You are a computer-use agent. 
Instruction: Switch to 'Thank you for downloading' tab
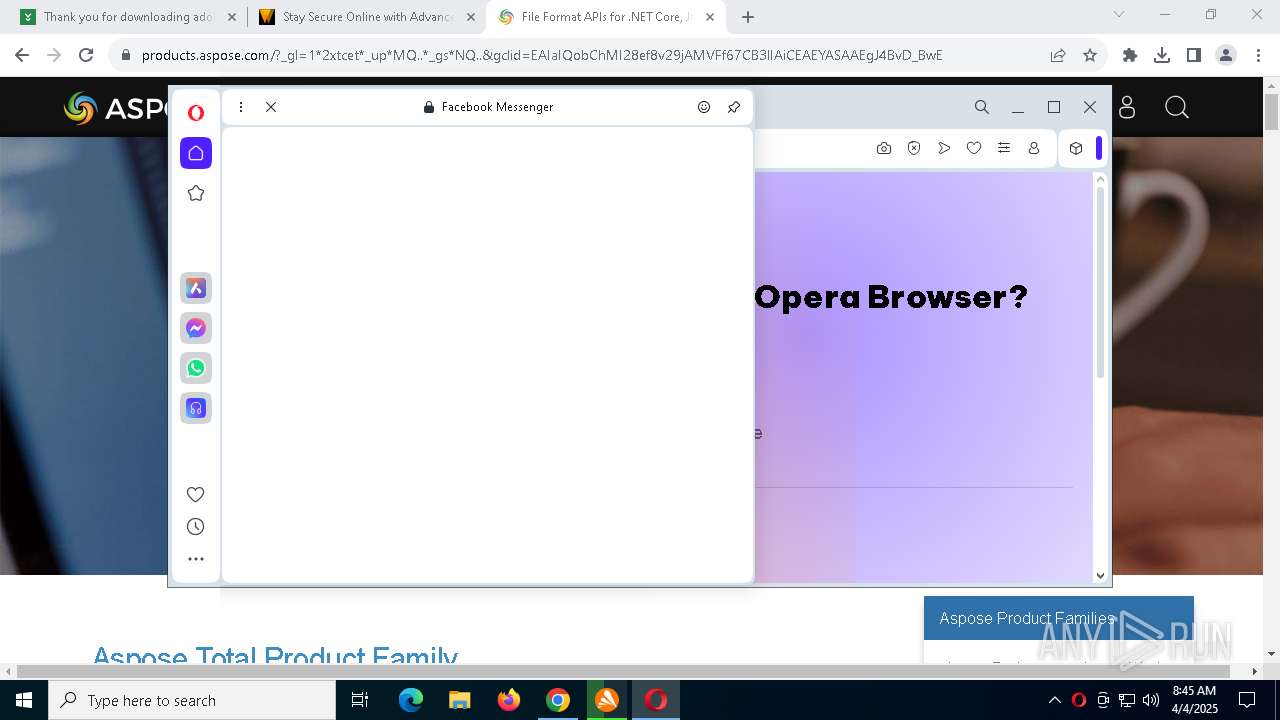[x=127, y=17]
